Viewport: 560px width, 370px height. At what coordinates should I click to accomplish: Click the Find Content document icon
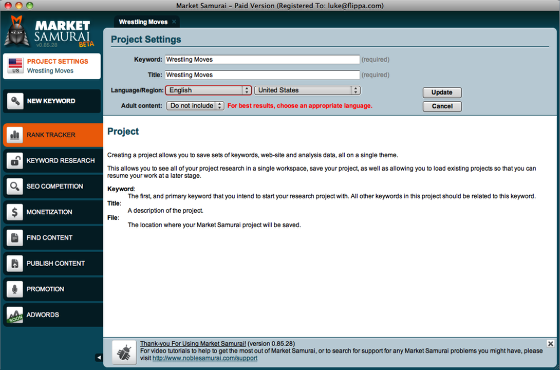pos(15,238)
